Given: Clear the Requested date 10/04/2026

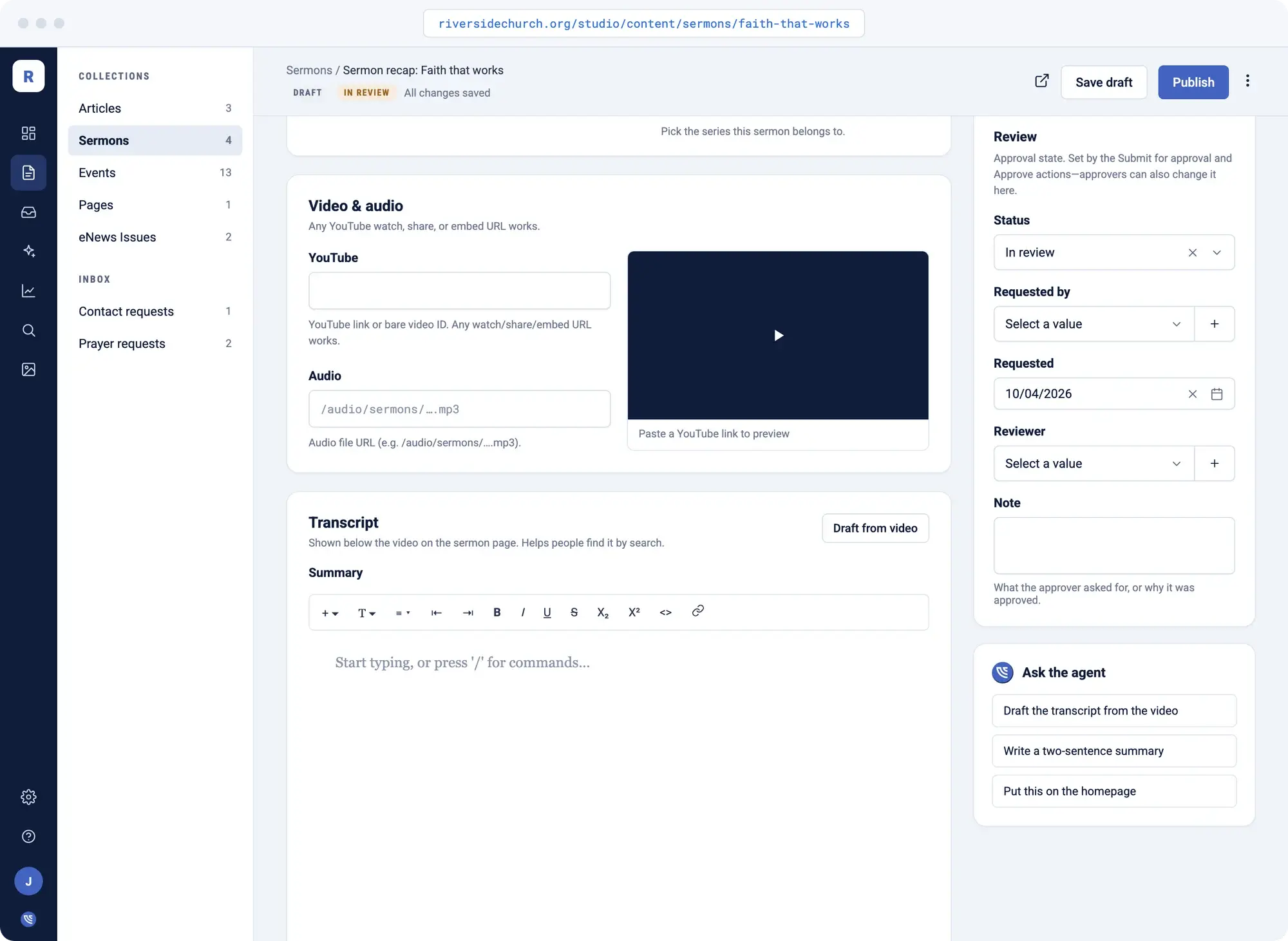Looking at the screenshot, I should [x=1193, y=394].
